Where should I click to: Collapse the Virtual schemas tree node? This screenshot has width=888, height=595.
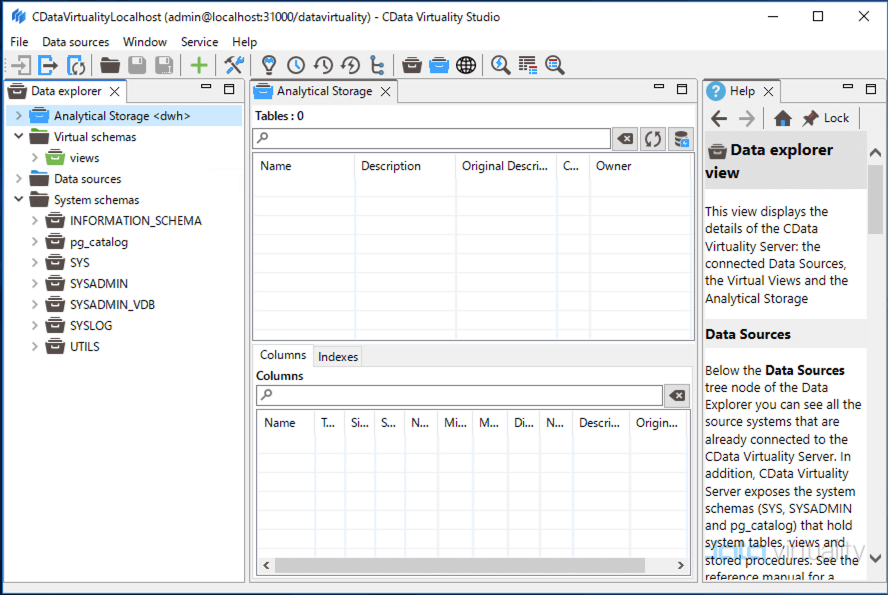pyautogui.click(x=18, y=137)
